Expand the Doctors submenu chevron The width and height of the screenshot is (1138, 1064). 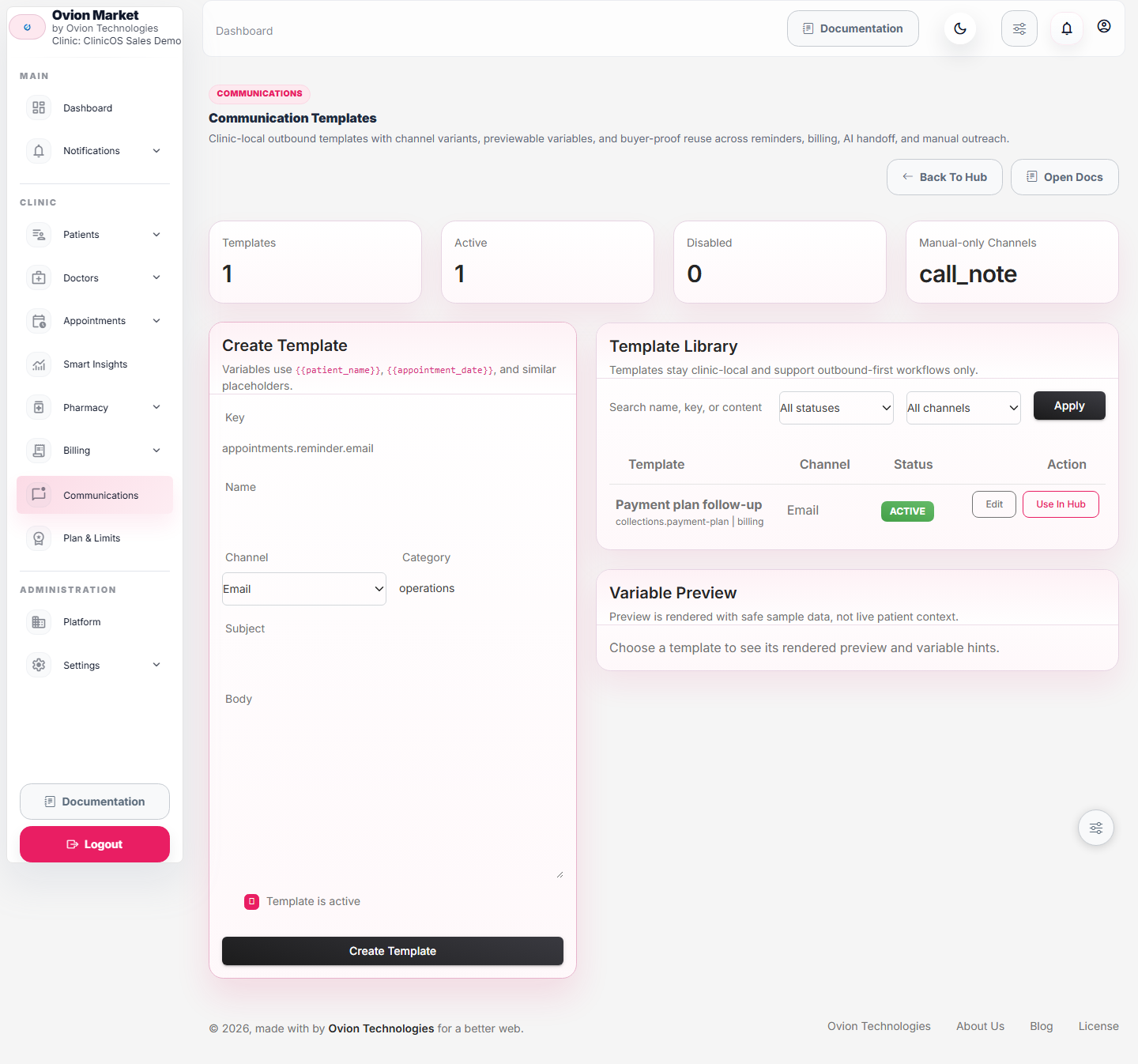156,277
